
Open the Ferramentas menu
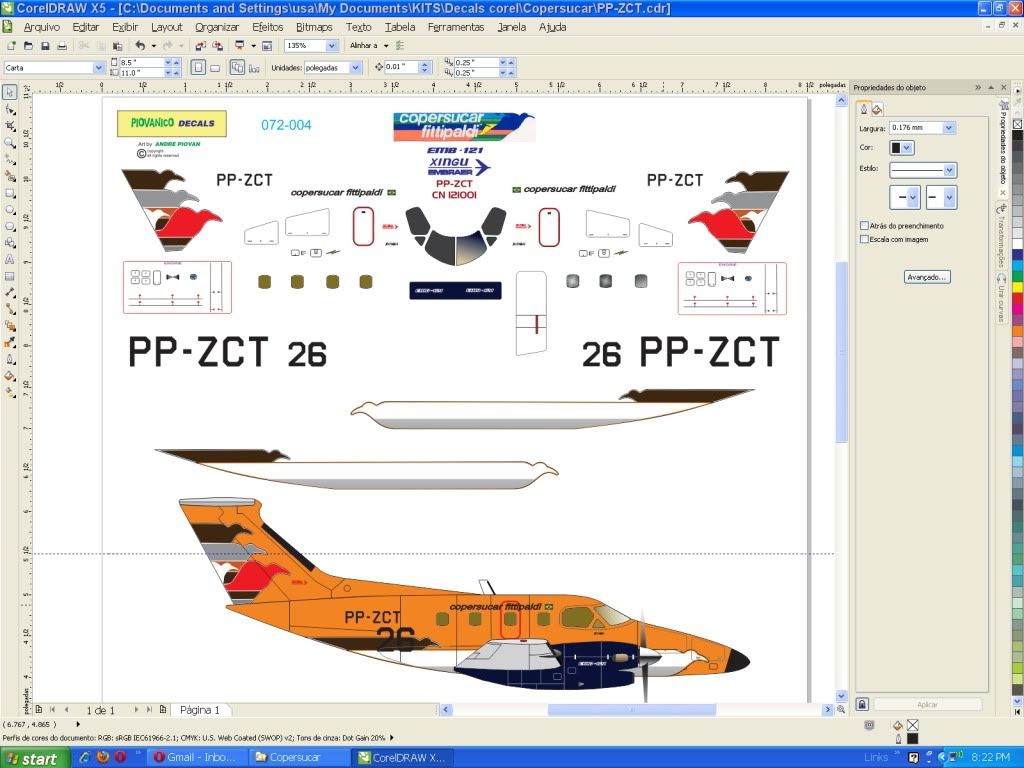point(456,27)
